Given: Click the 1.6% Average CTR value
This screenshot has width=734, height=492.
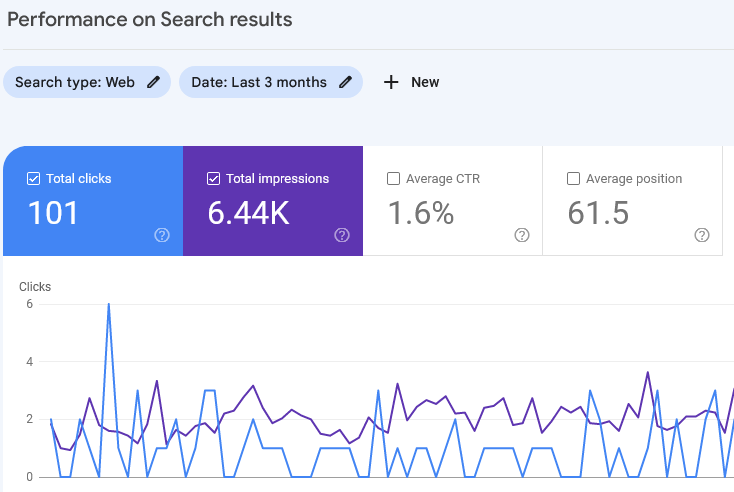Looking at the screenshot, I should pos(420,213).
